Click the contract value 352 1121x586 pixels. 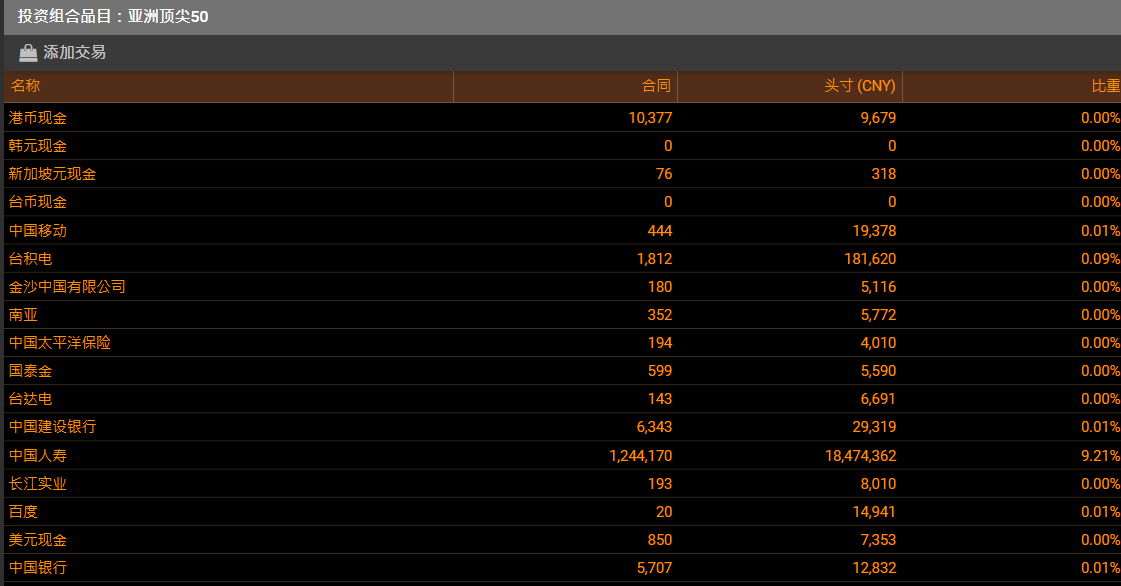660,314
